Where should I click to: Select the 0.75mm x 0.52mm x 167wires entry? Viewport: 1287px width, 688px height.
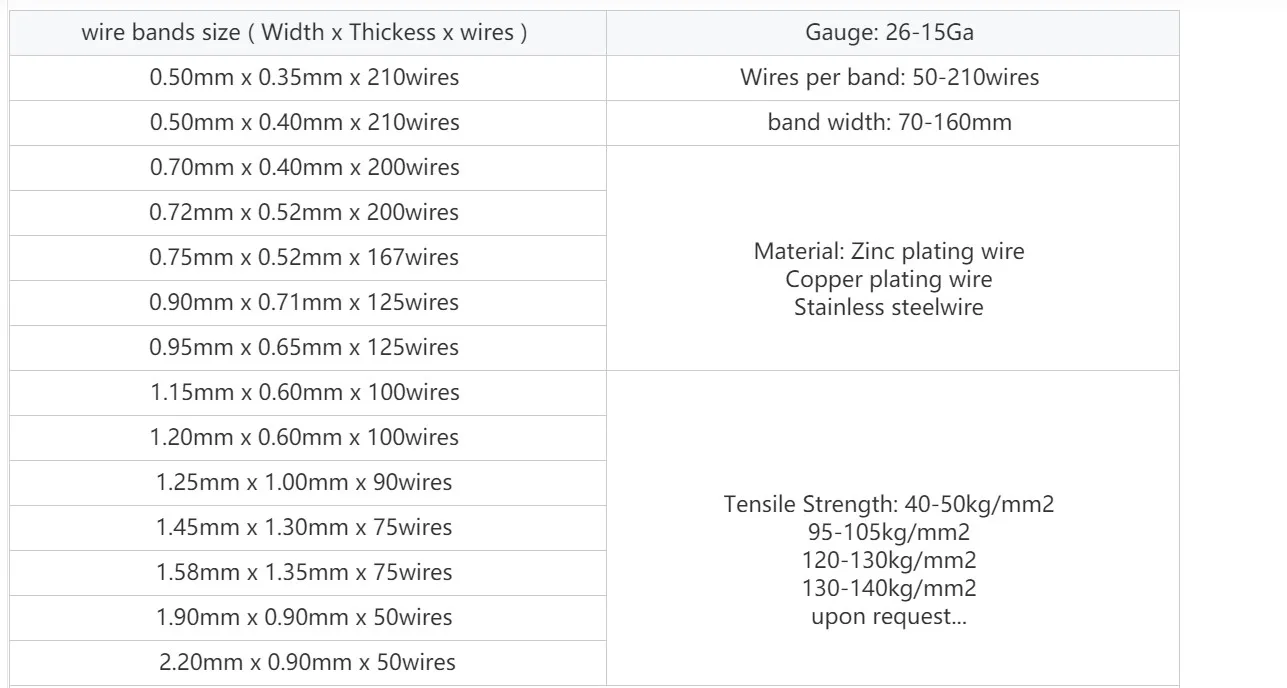[304, 257]
